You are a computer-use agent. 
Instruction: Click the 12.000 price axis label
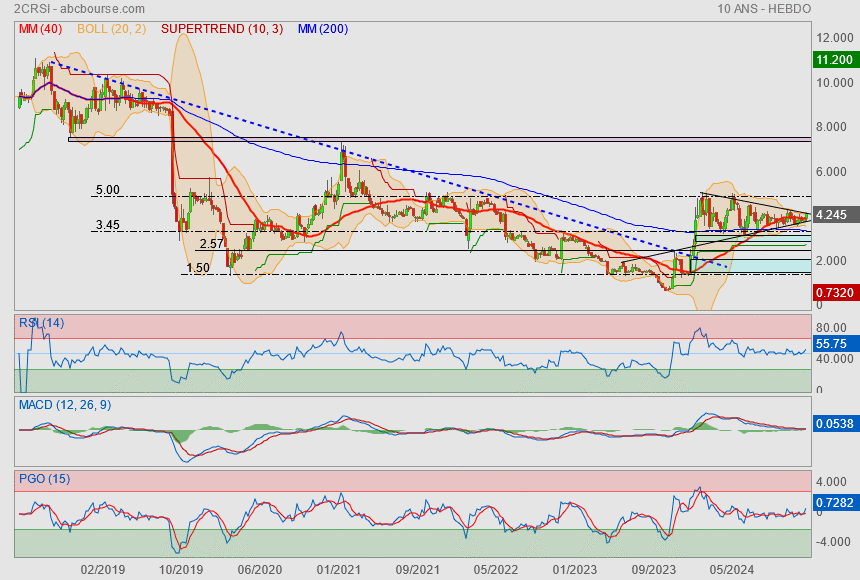[x=835, y=38]
